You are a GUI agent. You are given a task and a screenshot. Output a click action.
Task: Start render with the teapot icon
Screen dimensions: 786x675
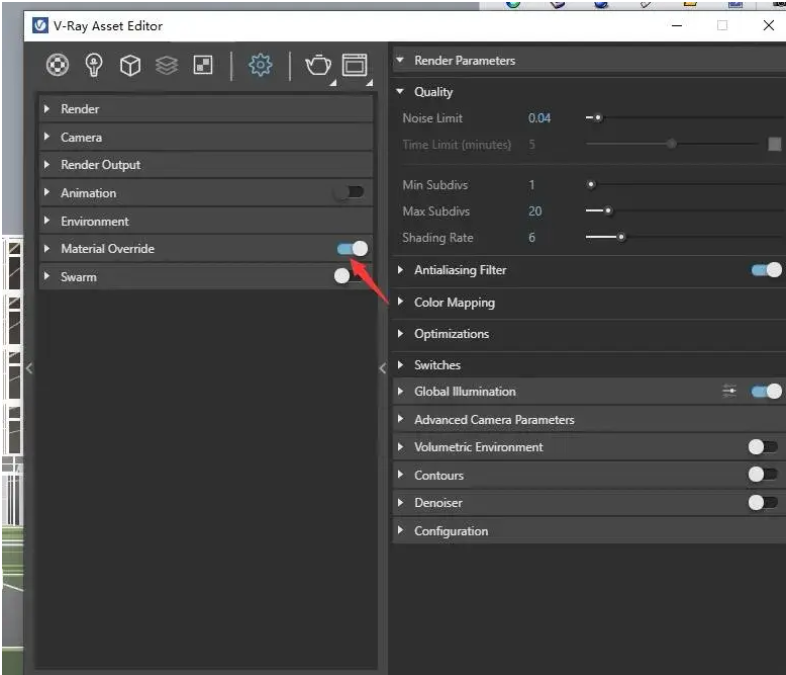click(318, 65)
